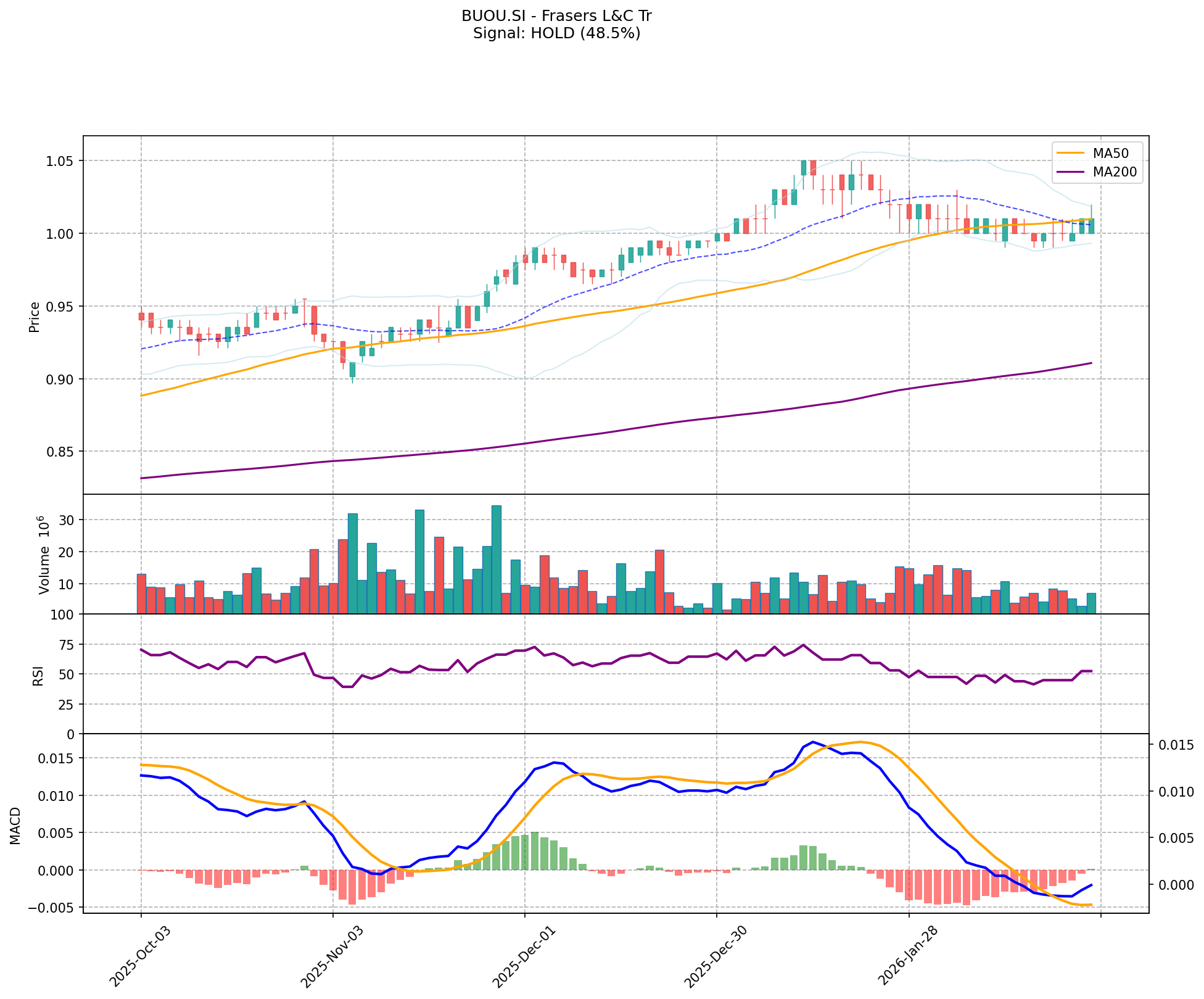
Task: Click the tallest green volume bar
Action: pyautogui.click(x=496, y=558)
